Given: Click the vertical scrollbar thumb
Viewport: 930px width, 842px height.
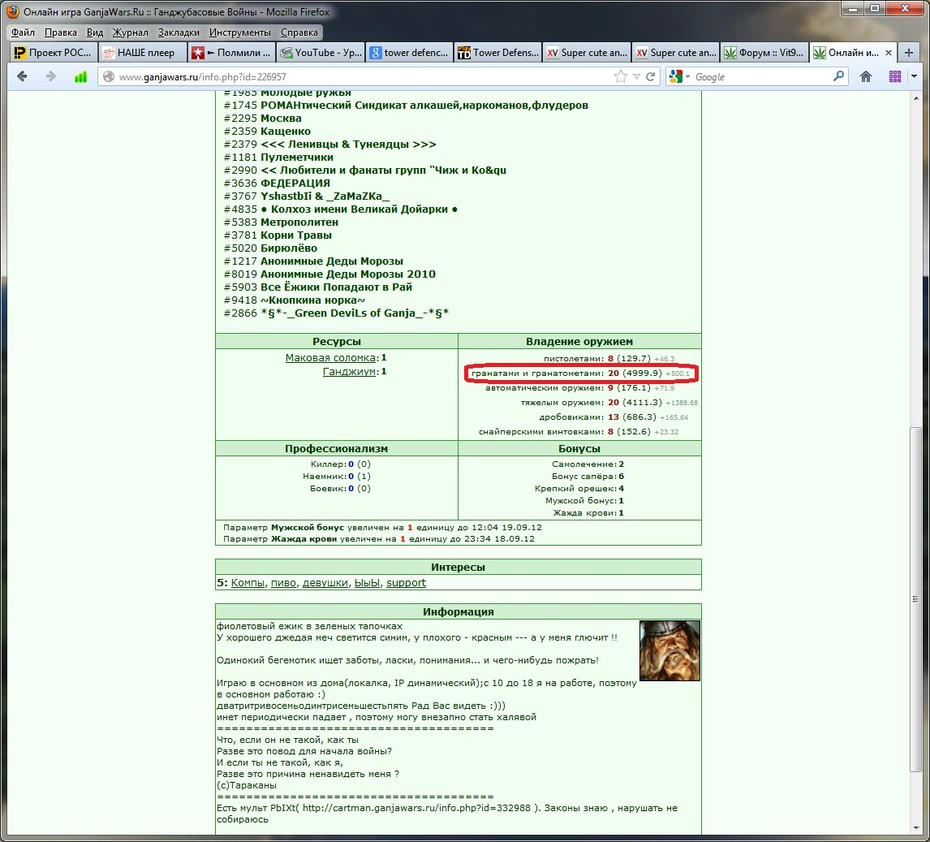Looking at the screenshot, I should click(x=917, y=599).
